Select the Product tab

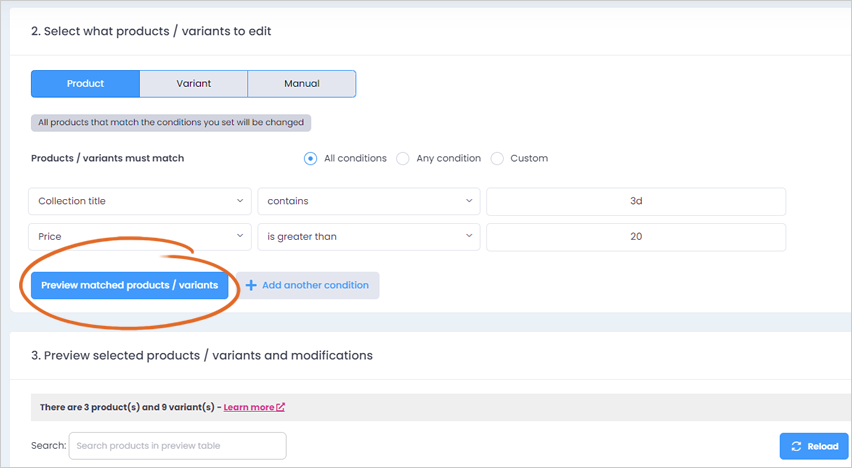(85, 84)
